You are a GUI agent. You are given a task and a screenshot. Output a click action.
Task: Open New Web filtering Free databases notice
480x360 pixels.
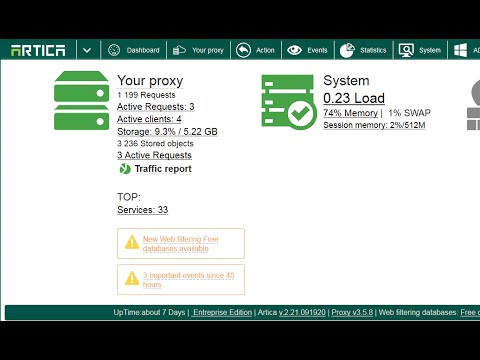[180, 244]
